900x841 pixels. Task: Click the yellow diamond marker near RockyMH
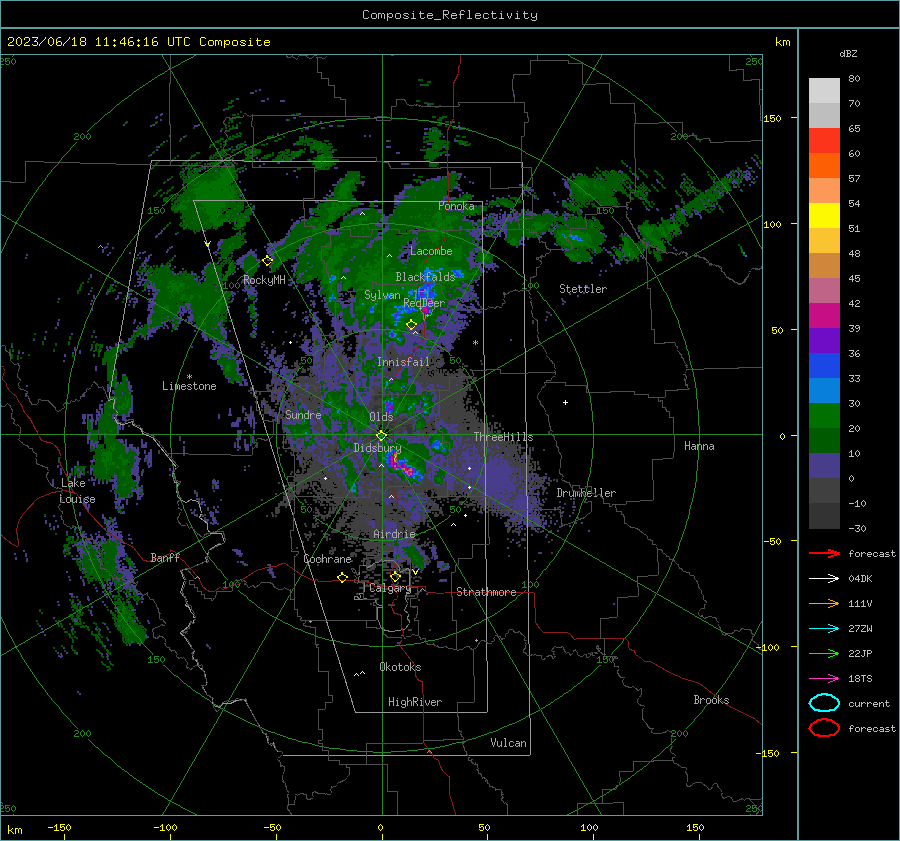pos(267,261)
